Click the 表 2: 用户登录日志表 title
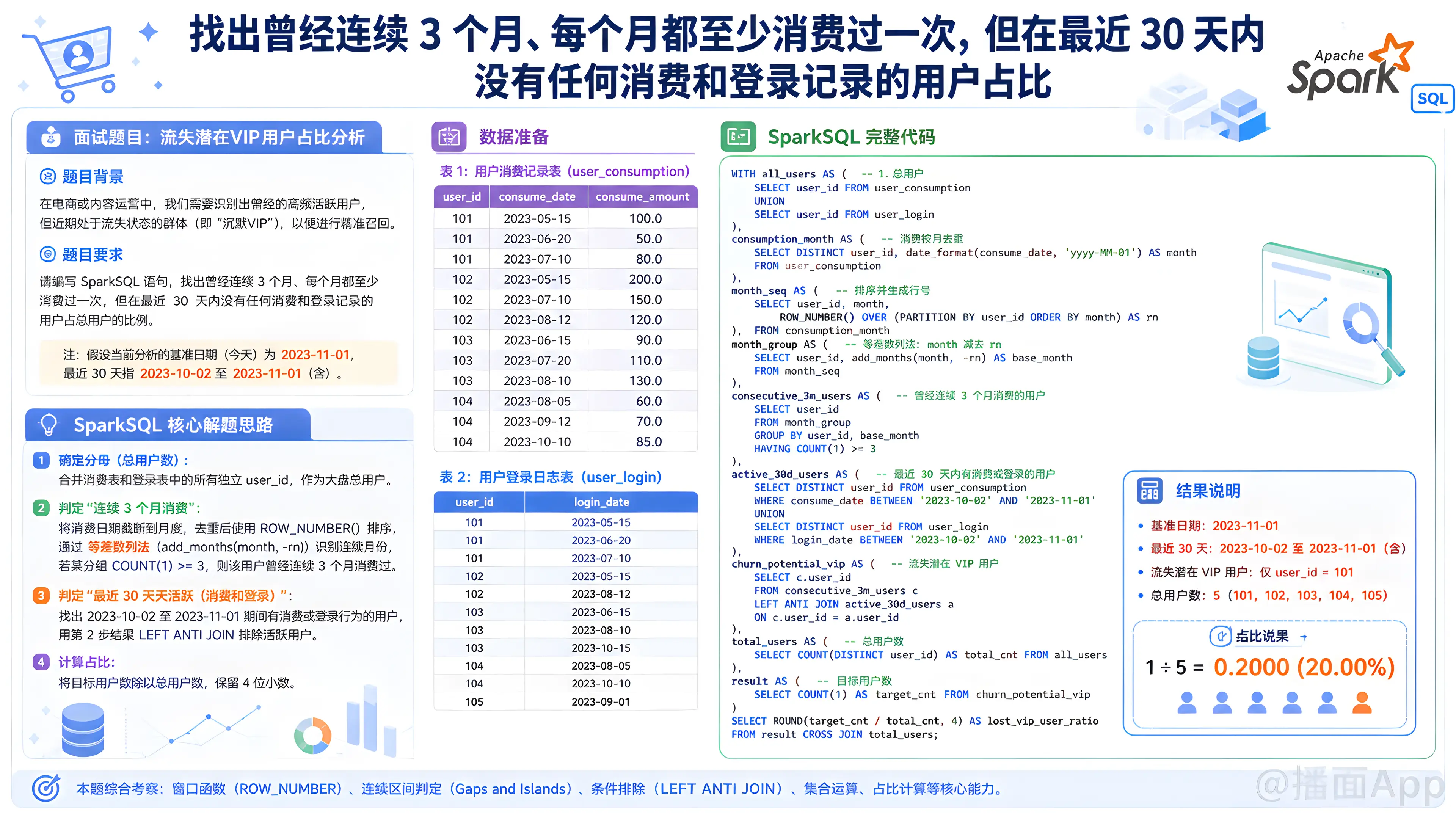Viewport: 1456px width, 819px height. coord(551,477)
